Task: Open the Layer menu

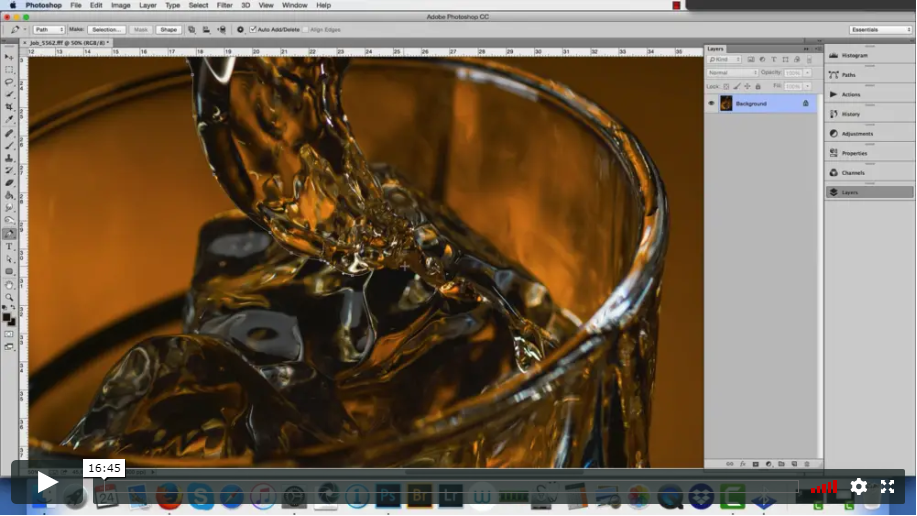Action: click(147, 5)
